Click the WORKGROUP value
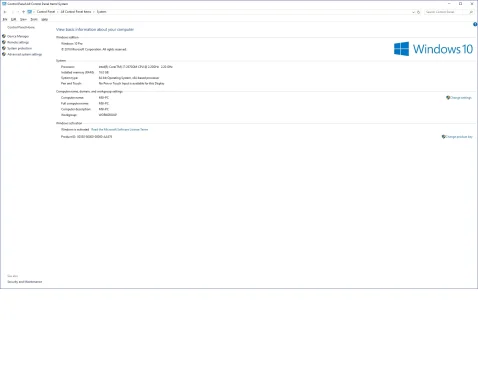 coord(108,115)
